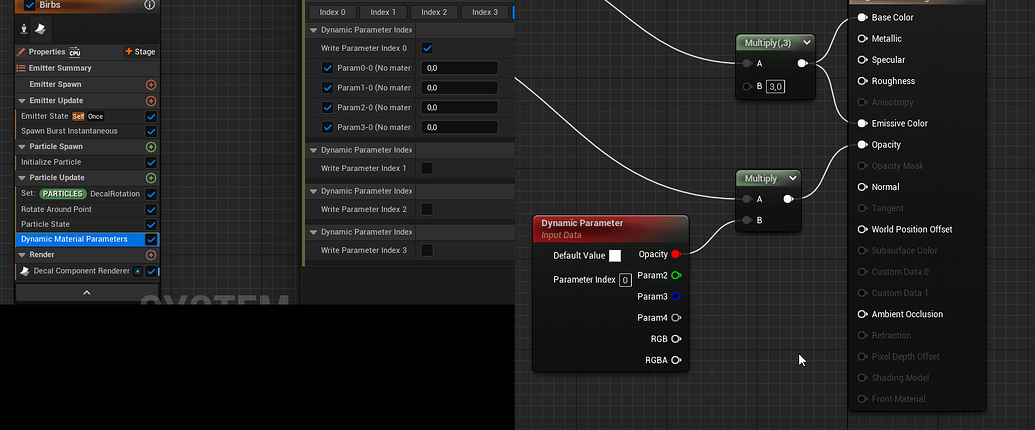Switch to the Index 3 tab
The width and height of the screenshot is (1035, 430).
coord(485,12)
